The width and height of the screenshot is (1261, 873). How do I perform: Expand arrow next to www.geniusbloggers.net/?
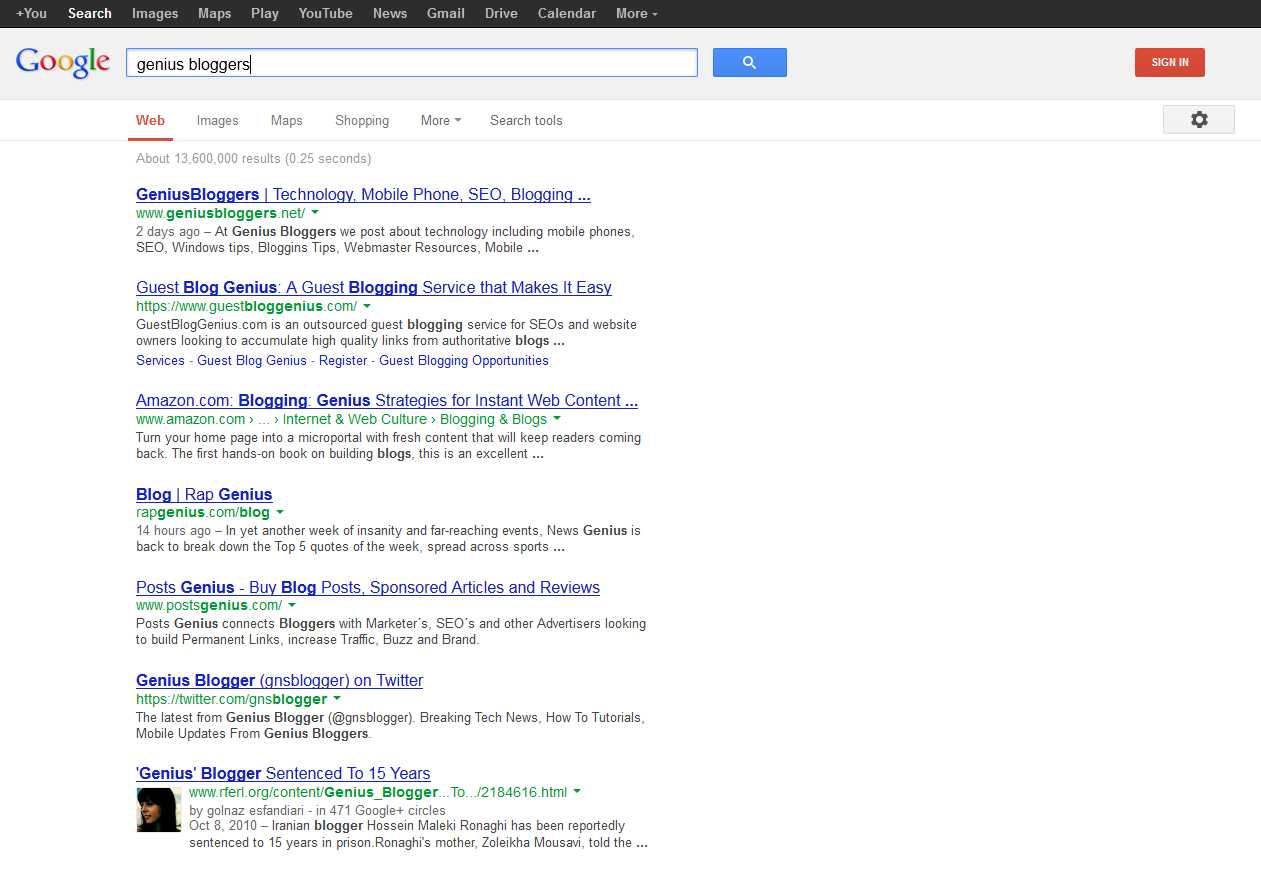[315, 213]
